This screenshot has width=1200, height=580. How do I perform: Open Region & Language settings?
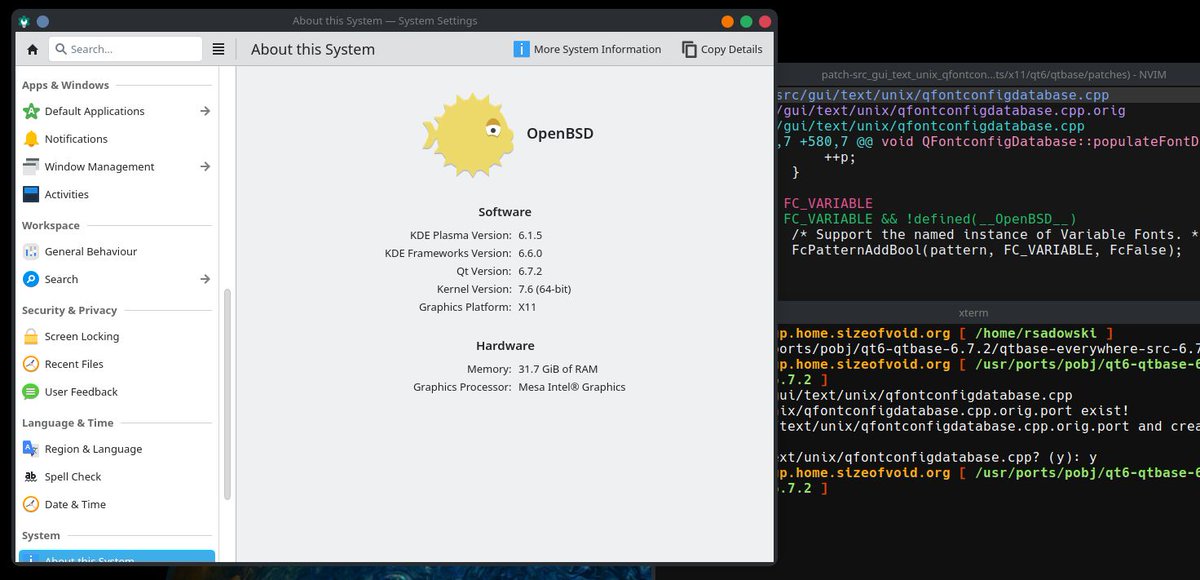click(117, 450)
